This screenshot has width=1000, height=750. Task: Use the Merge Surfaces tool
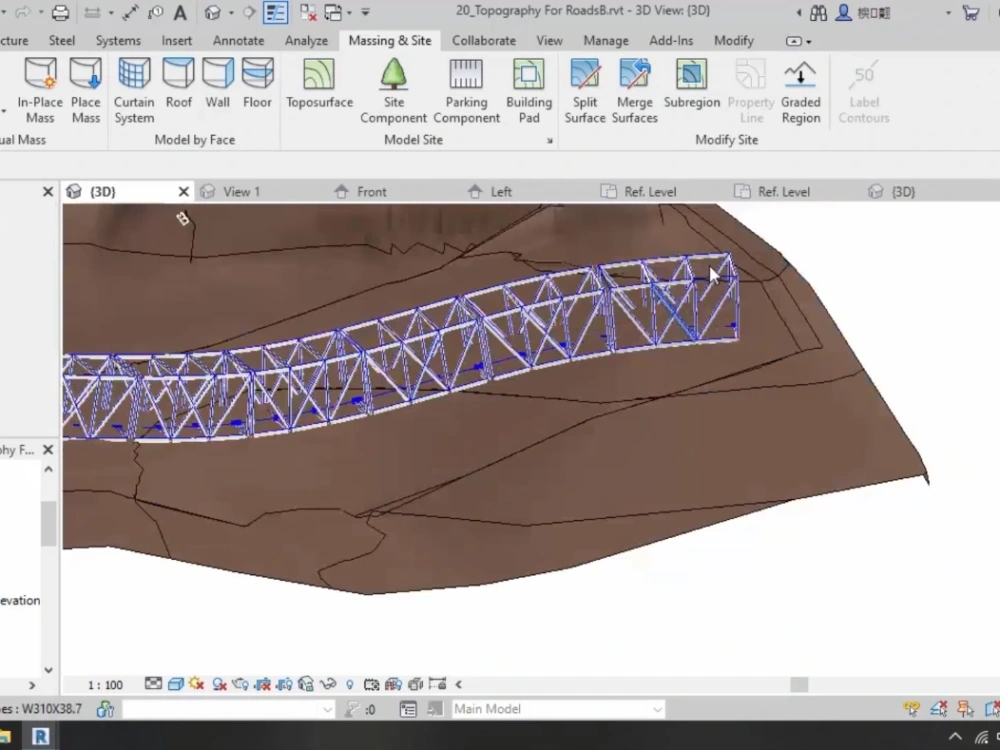[634, 88]
